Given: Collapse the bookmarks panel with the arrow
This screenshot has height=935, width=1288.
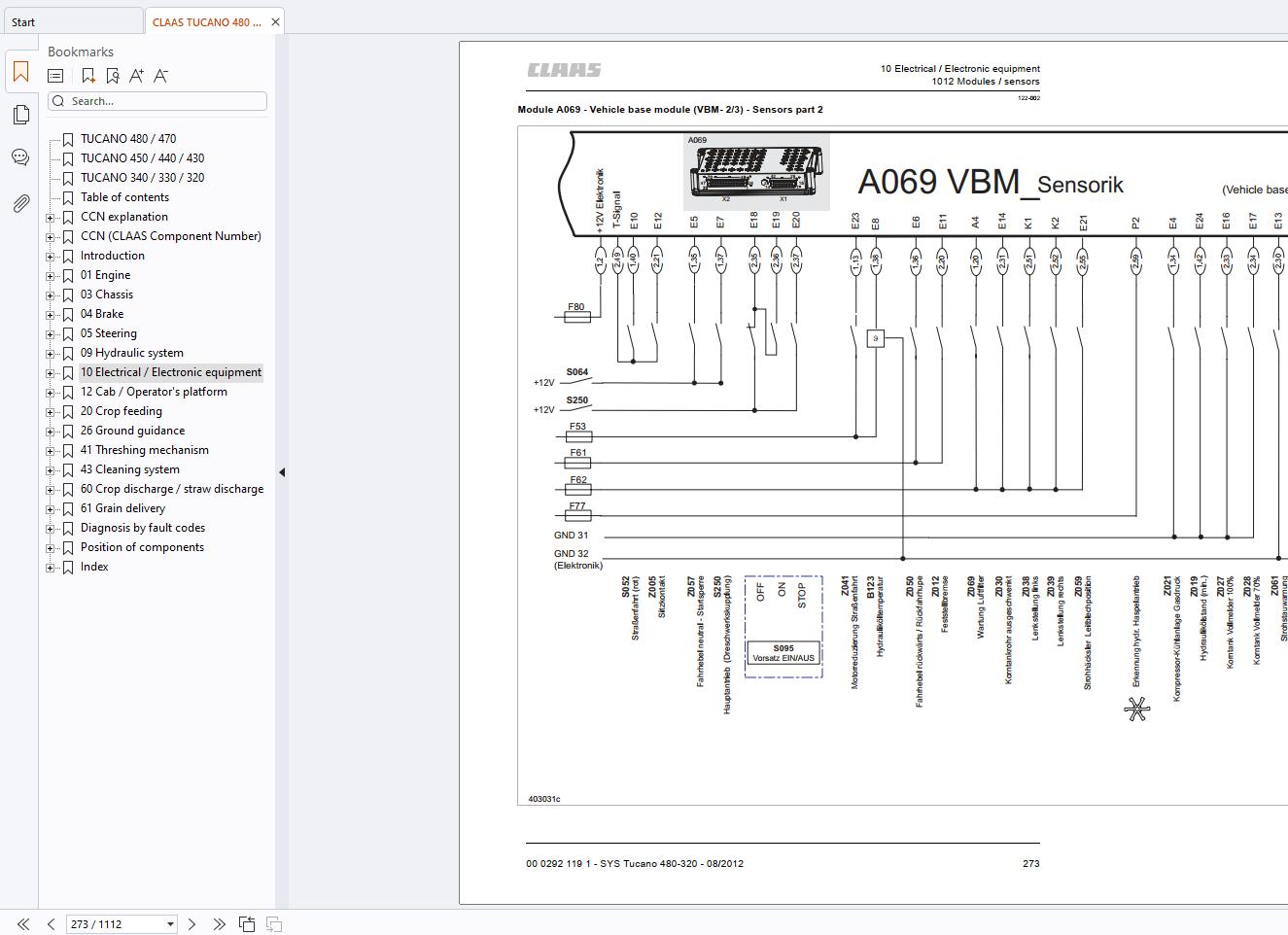Looking at the screenshot, I should (x=282, y=472).
